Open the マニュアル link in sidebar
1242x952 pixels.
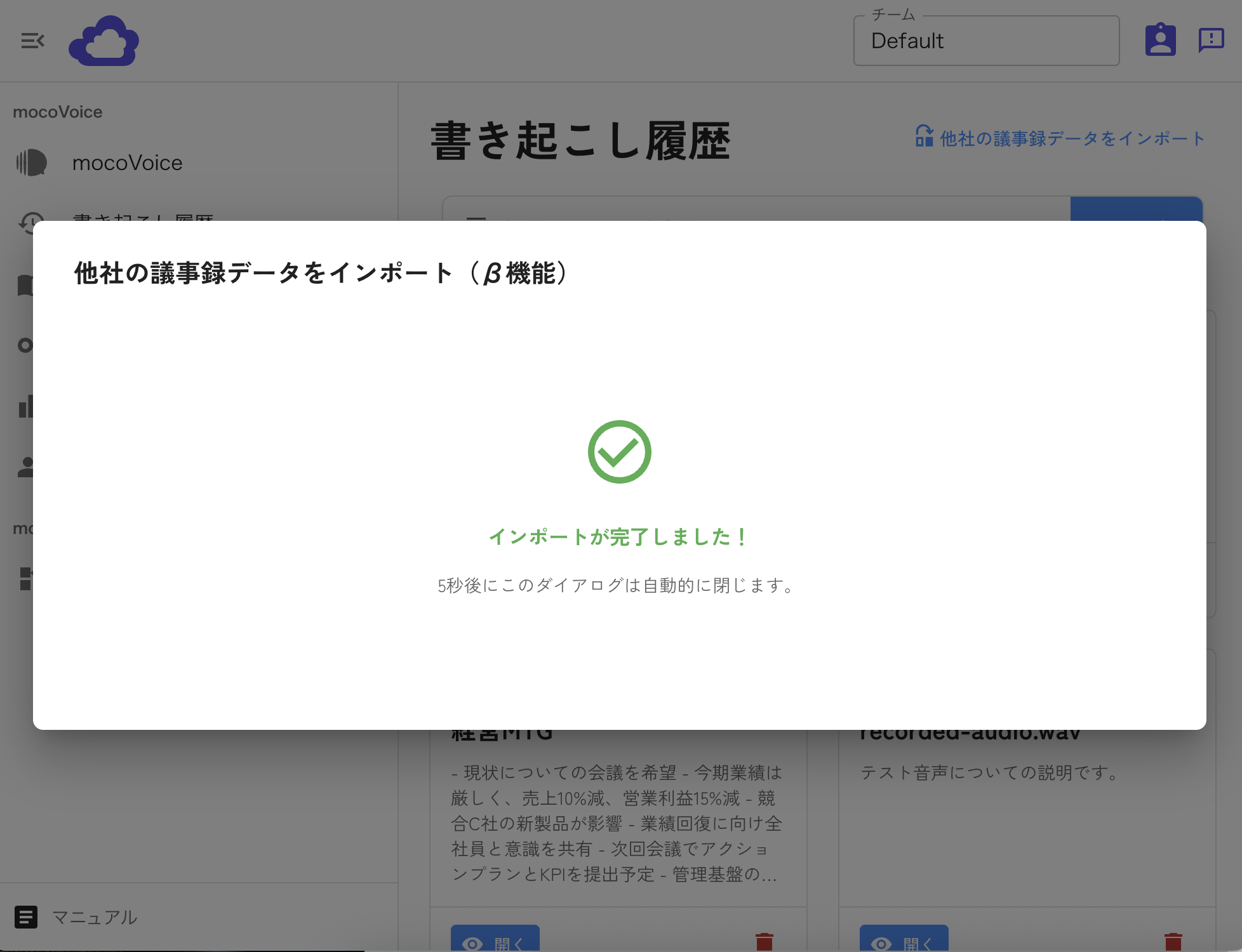click(94, 917)
